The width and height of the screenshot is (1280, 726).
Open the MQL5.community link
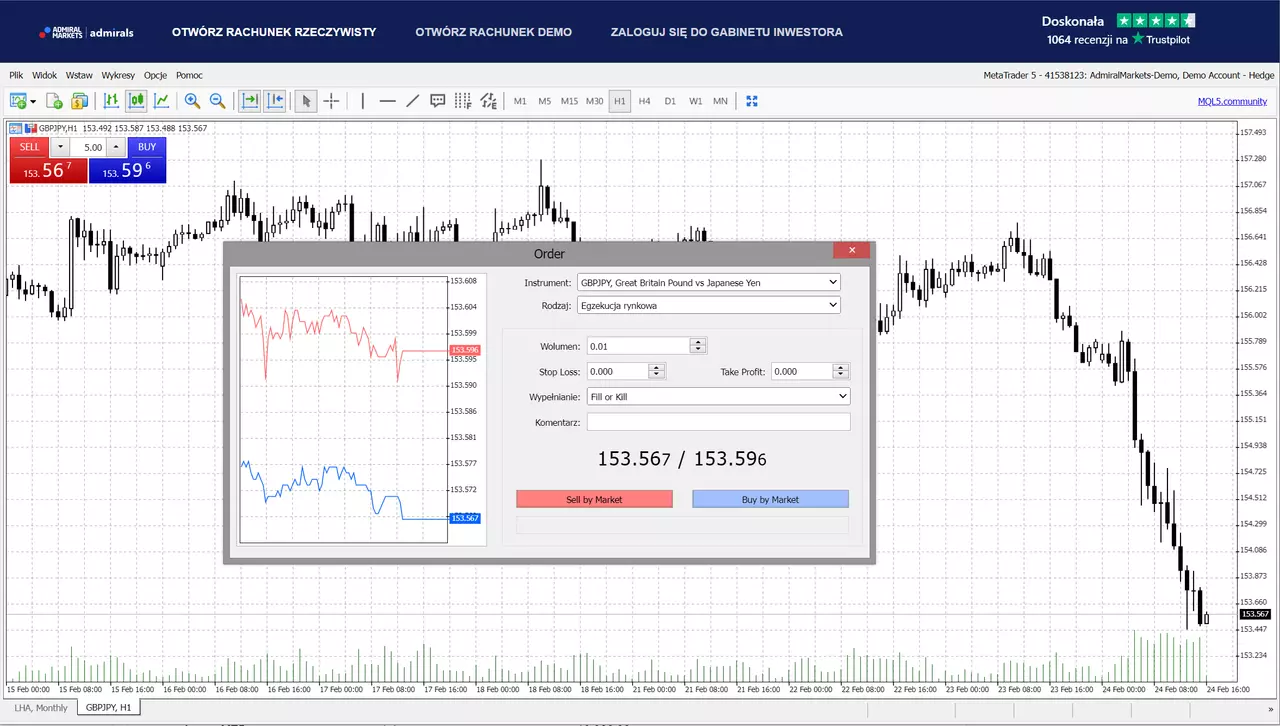point(1232,101)
